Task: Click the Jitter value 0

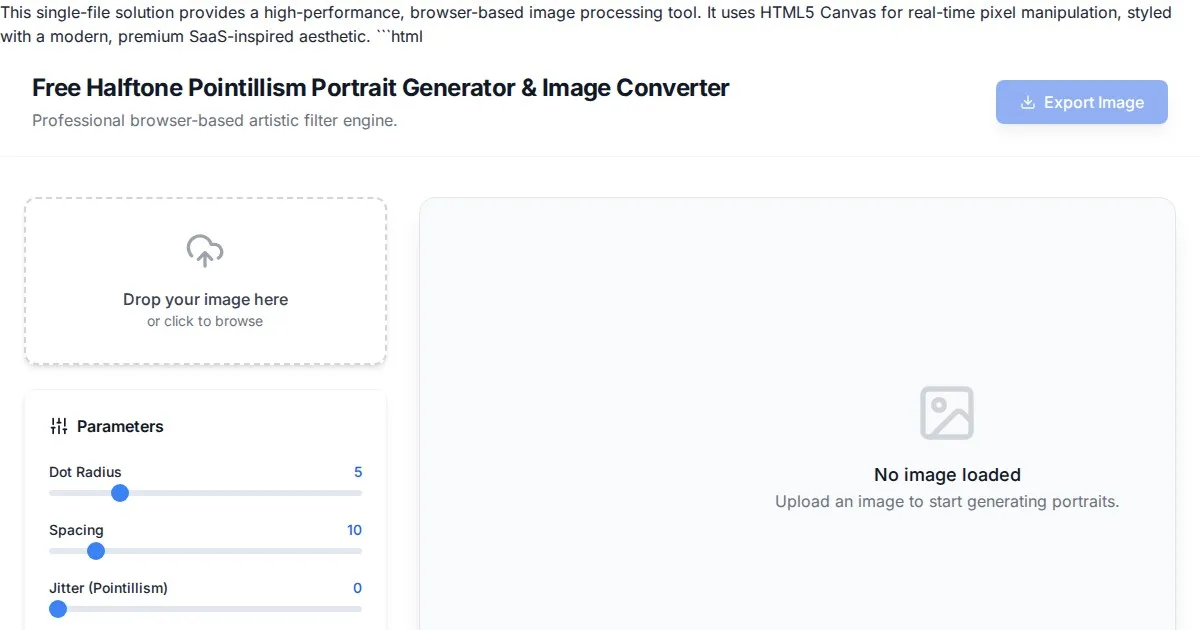Action: pyautogui.click(x=358, y=588)
